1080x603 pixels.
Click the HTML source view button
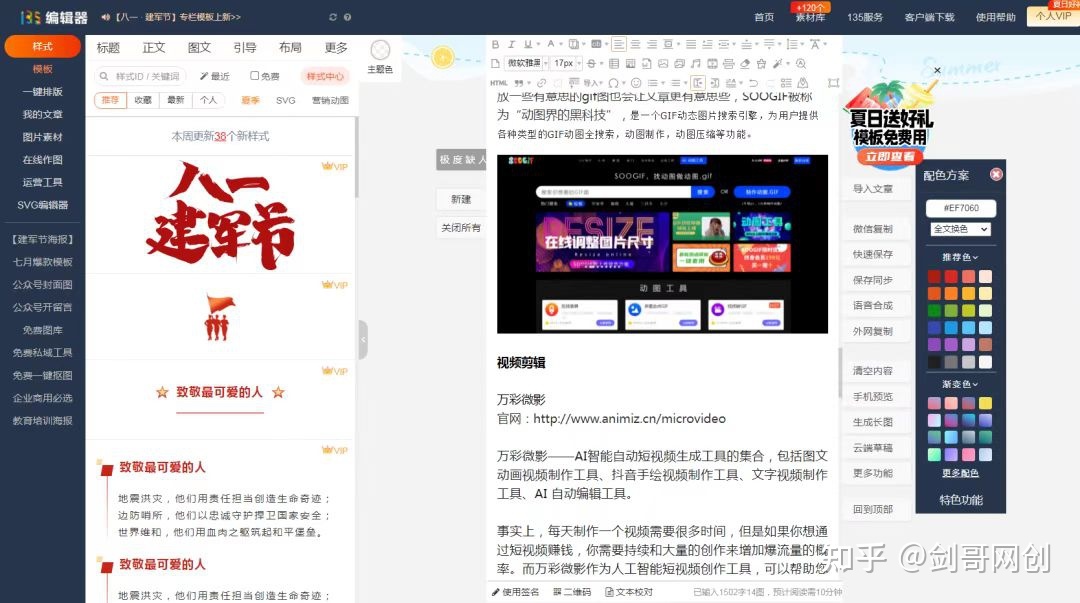[x=499, y=83]
